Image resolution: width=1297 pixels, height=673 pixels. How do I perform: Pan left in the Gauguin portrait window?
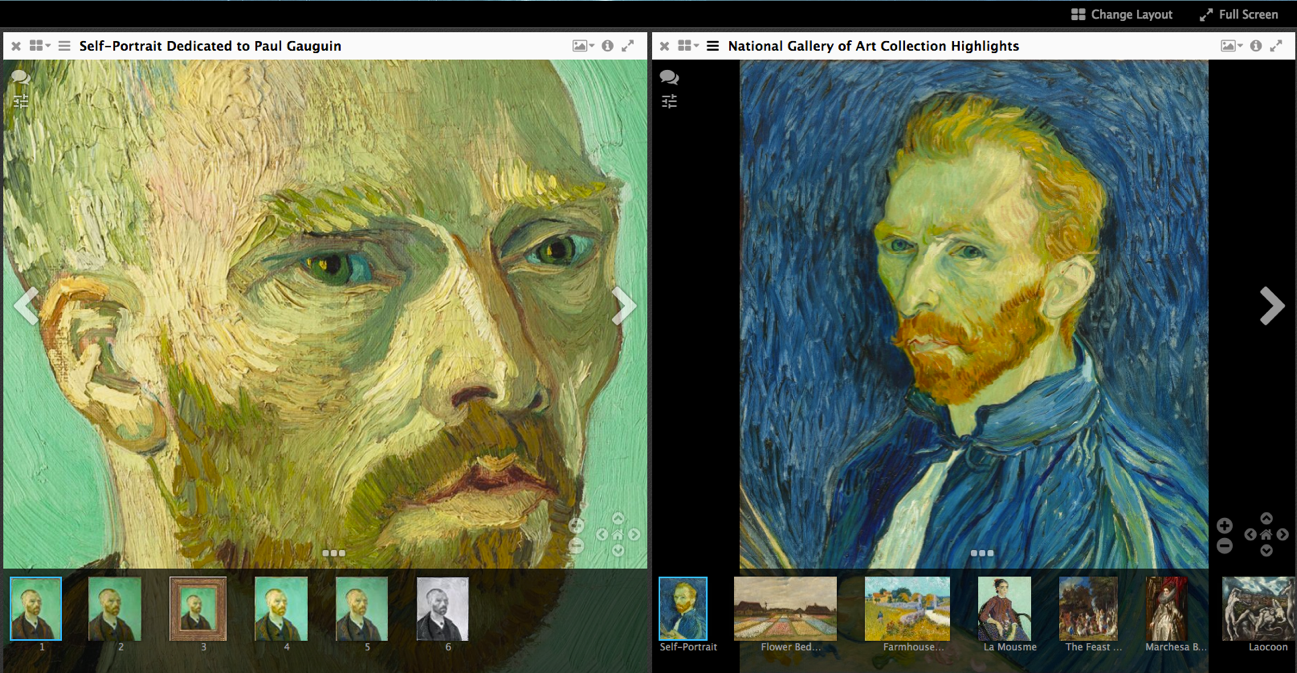(602, 535)
